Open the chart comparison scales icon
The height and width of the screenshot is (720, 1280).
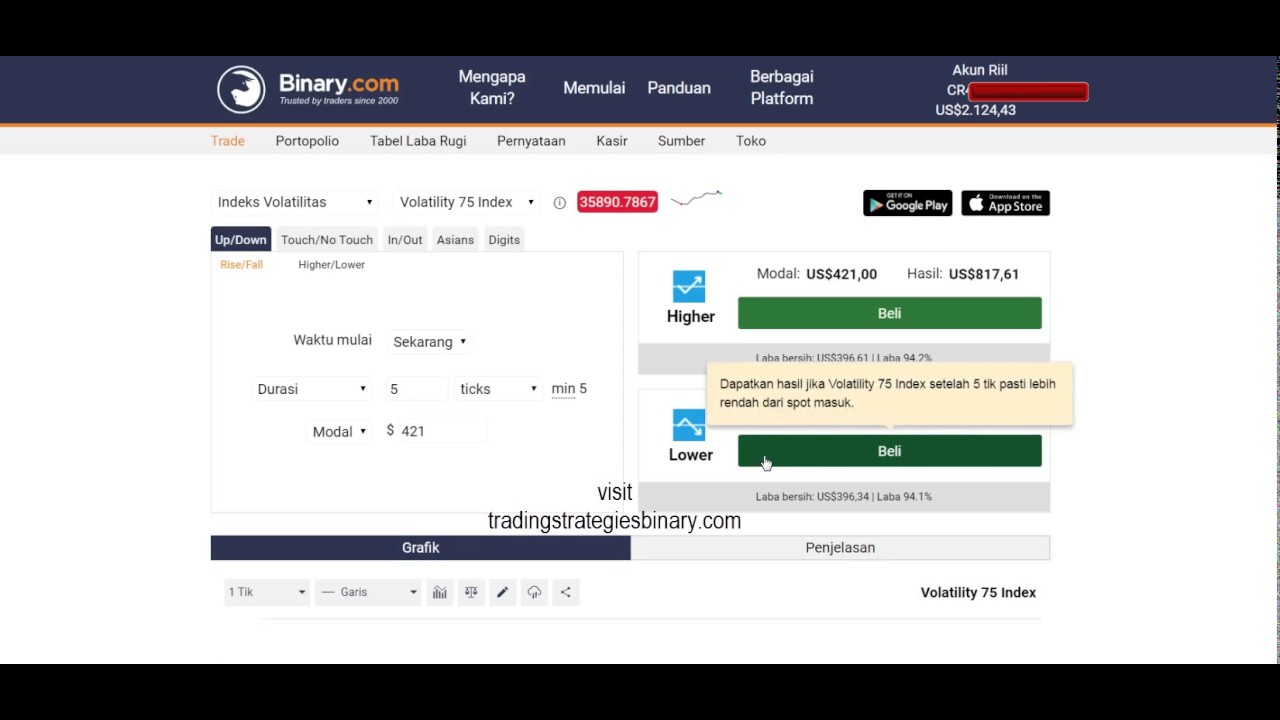[x=471, y=592]
